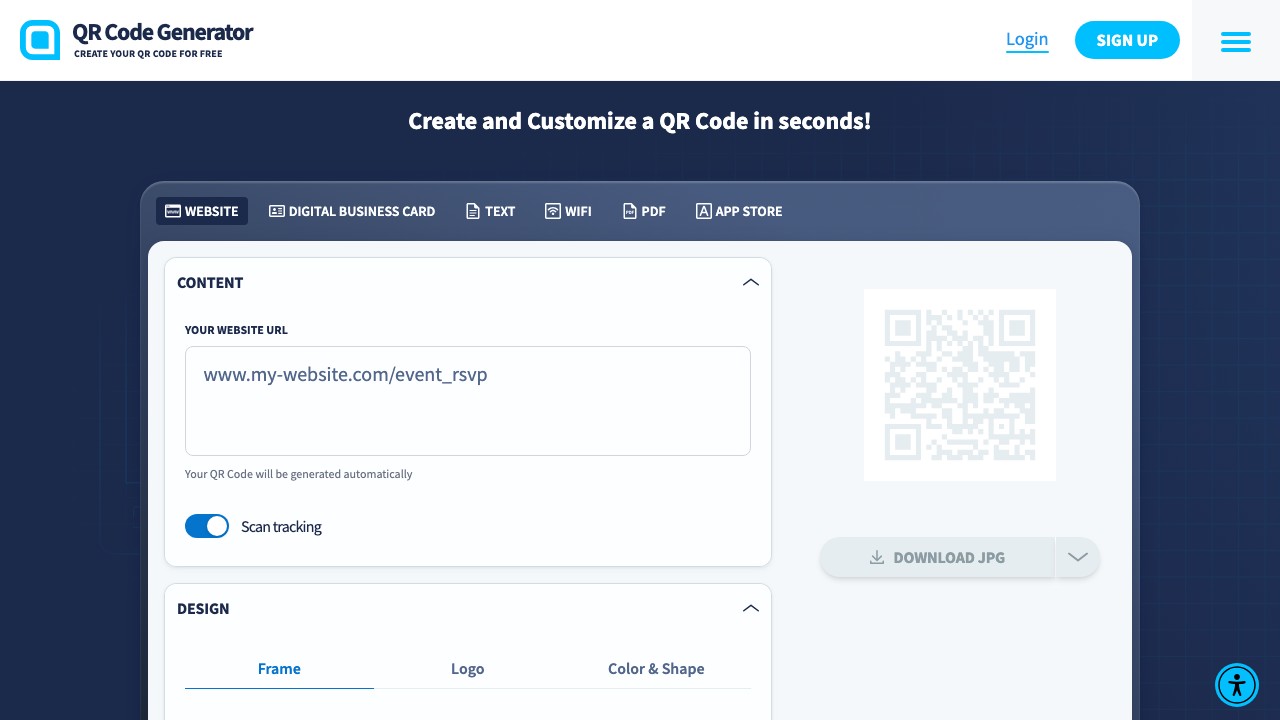Collapse the Design section

(751, 608)
